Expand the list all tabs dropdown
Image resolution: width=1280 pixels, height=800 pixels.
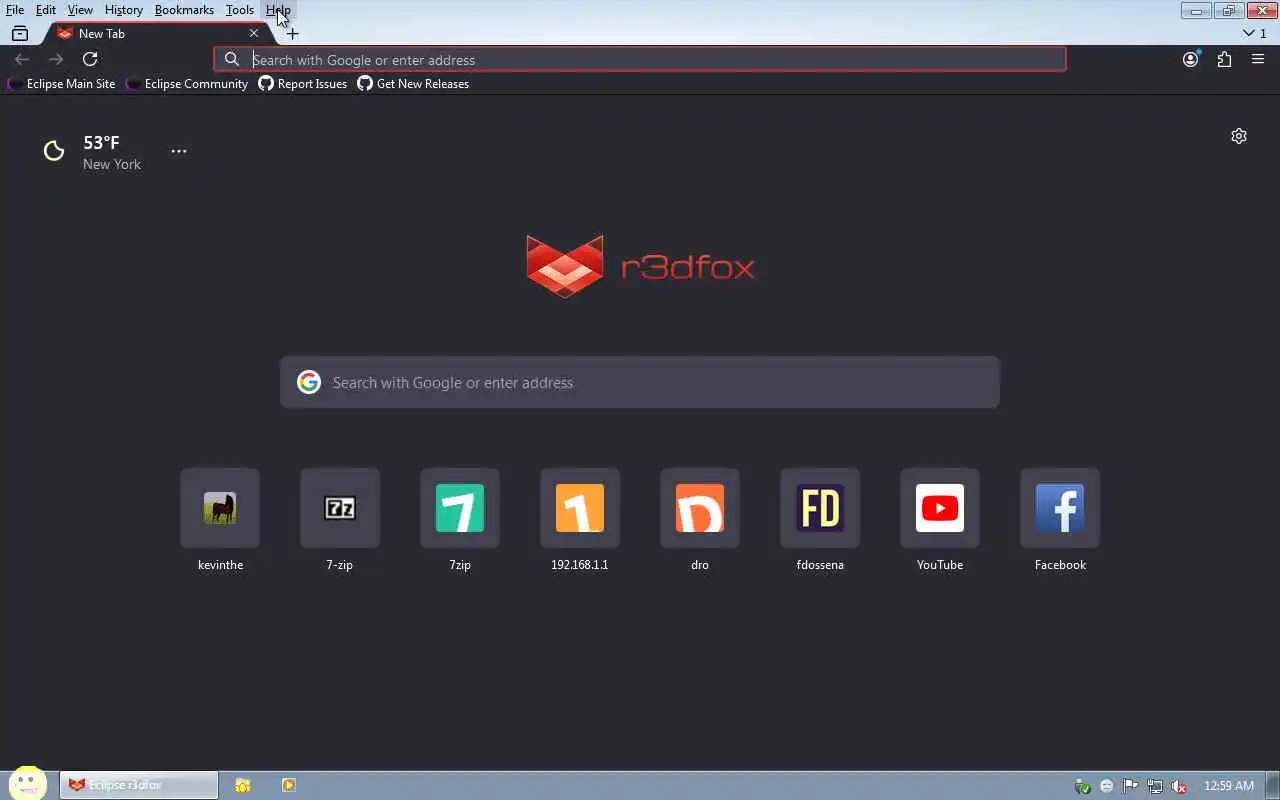[1254, 33]
